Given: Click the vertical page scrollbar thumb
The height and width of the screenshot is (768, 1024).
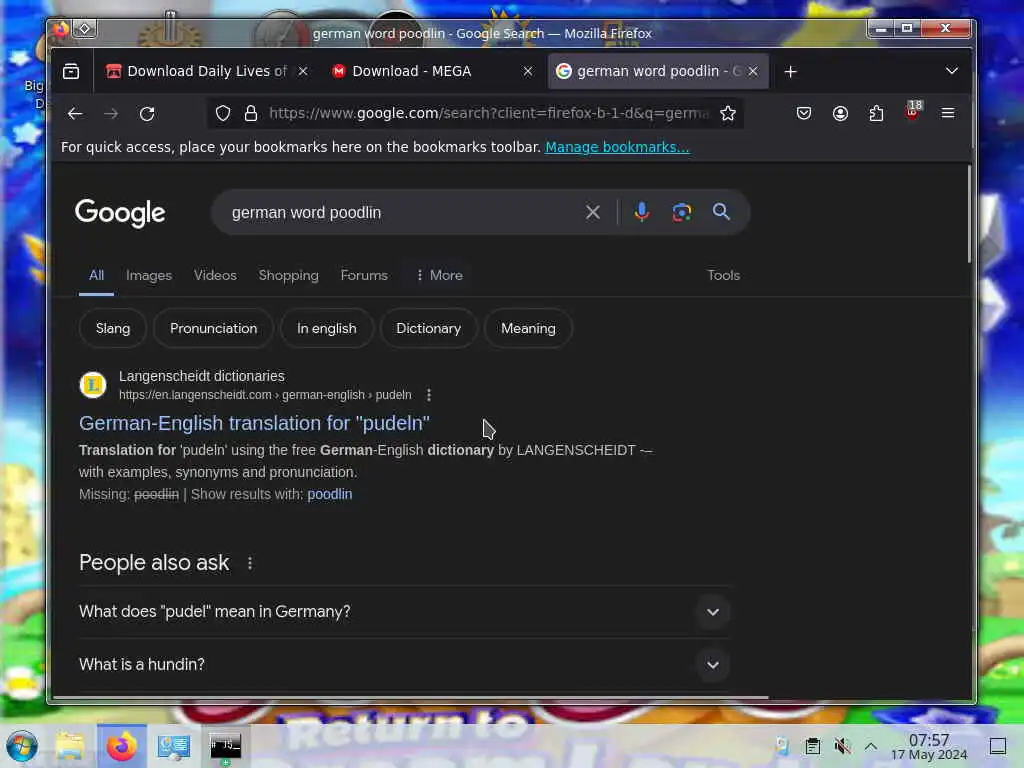Looking at the screenshot, I should (969, 214).
